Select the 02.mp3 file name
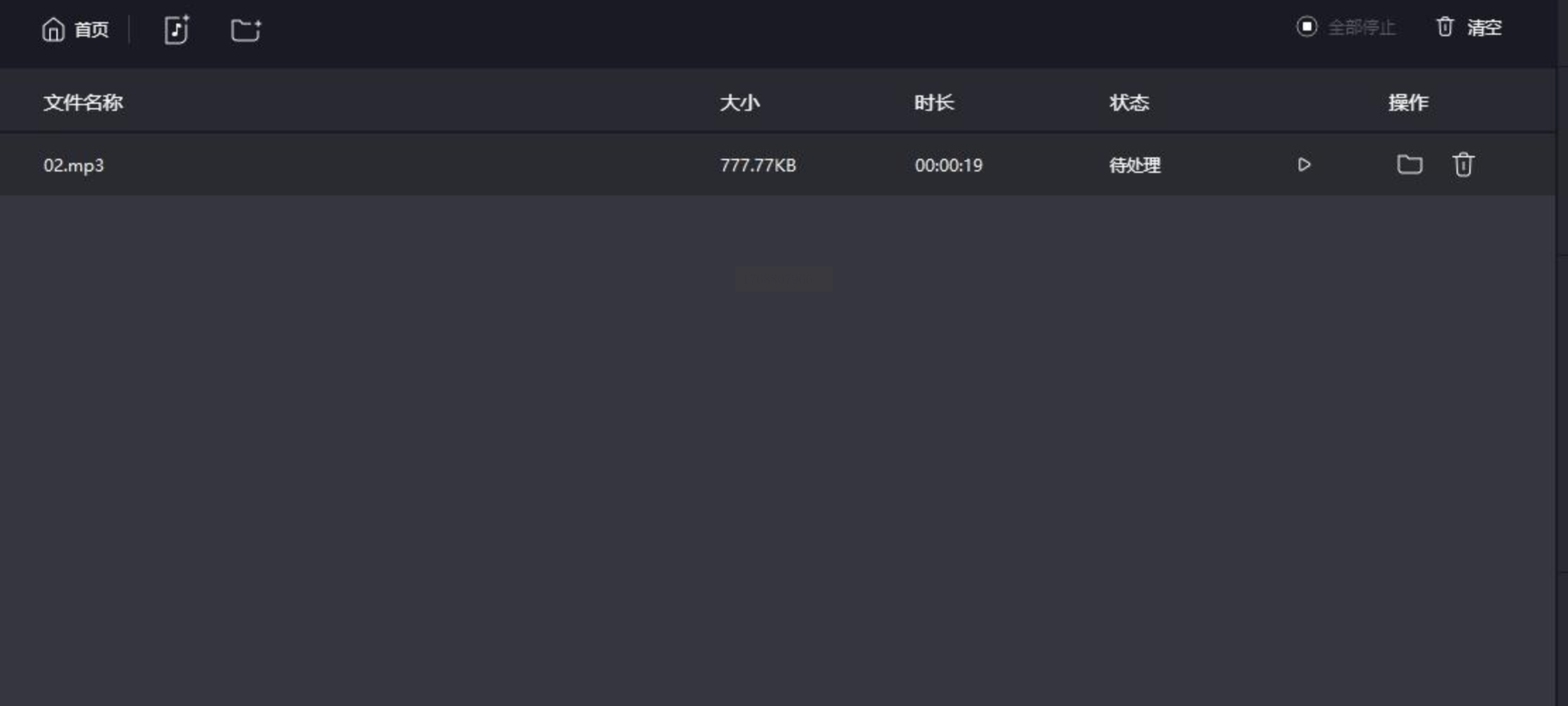This screenshot has width=1568, height=706. pos(73,166)
